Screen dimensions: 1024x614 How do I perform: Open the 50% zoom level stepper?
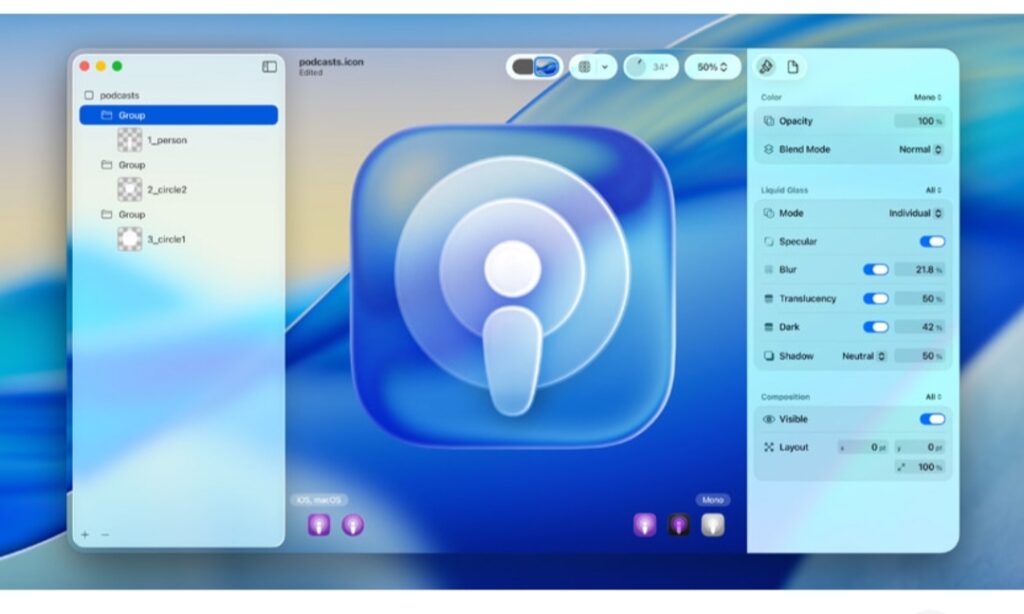(712, 67)
